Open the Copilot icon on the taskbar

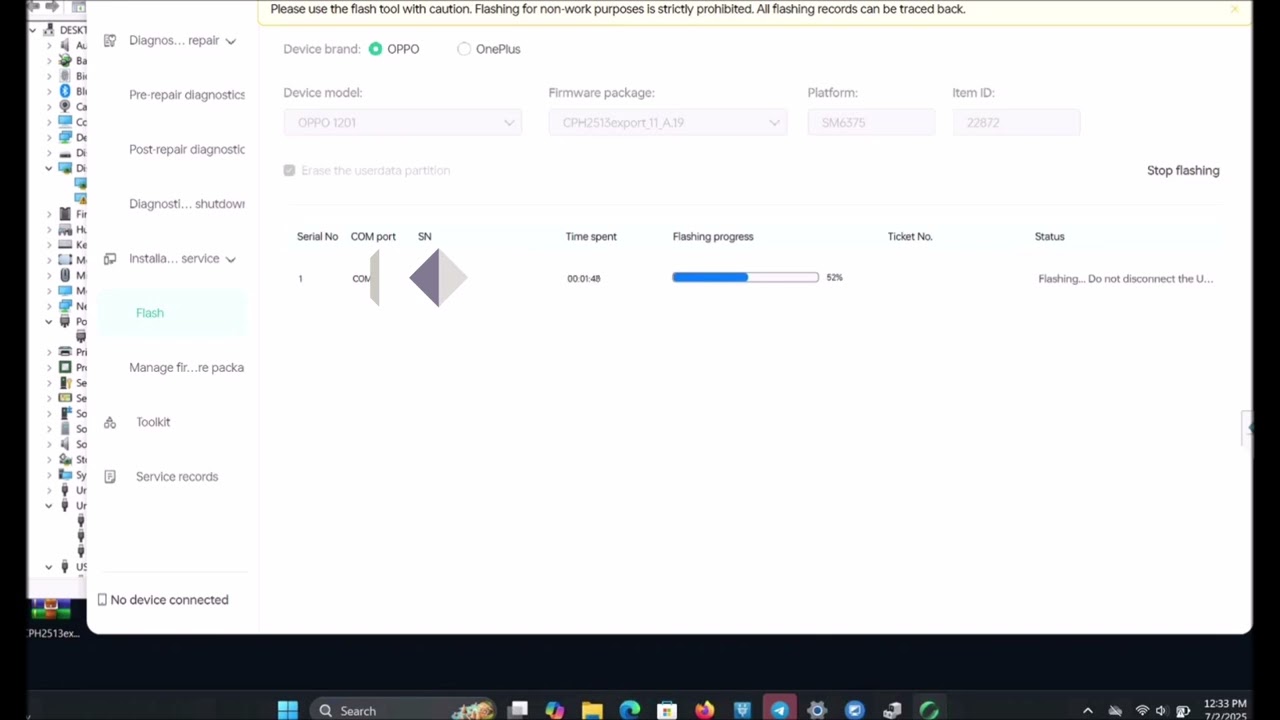click(555, 710)
